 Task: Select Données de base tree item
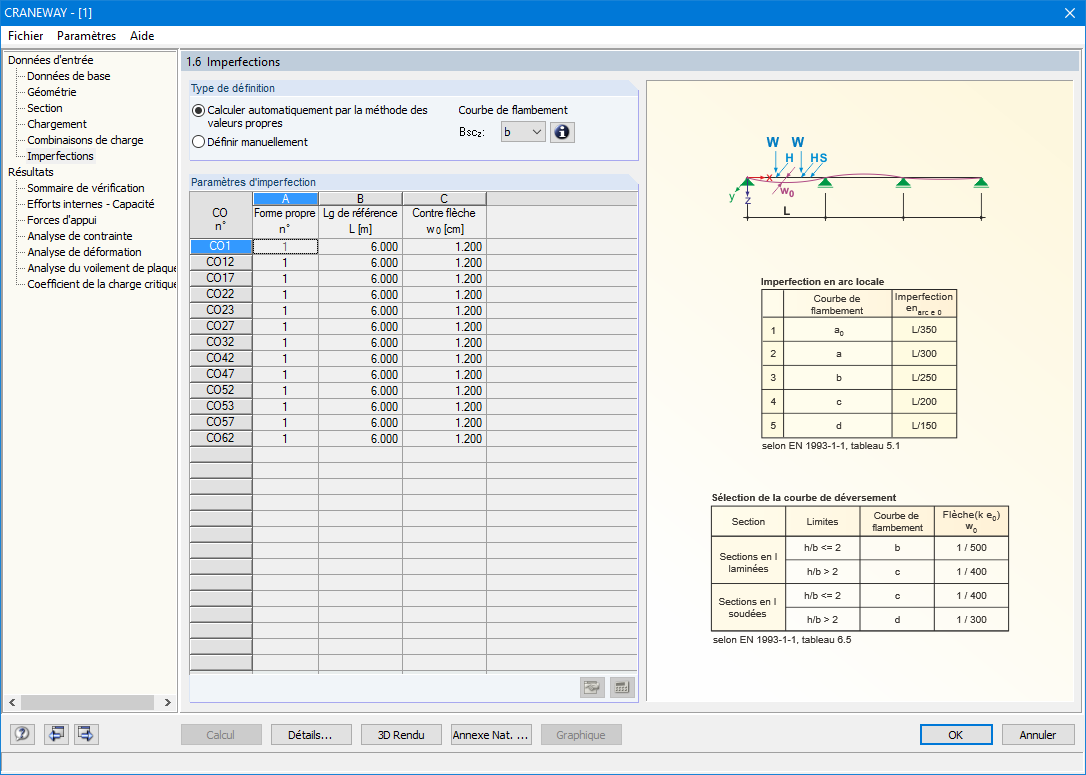69,76
